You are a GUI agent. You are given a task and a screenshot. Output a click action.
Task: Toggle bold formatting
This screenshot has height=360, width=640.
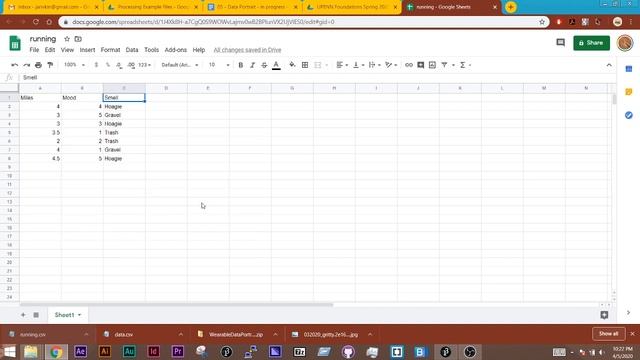(241, 65)
